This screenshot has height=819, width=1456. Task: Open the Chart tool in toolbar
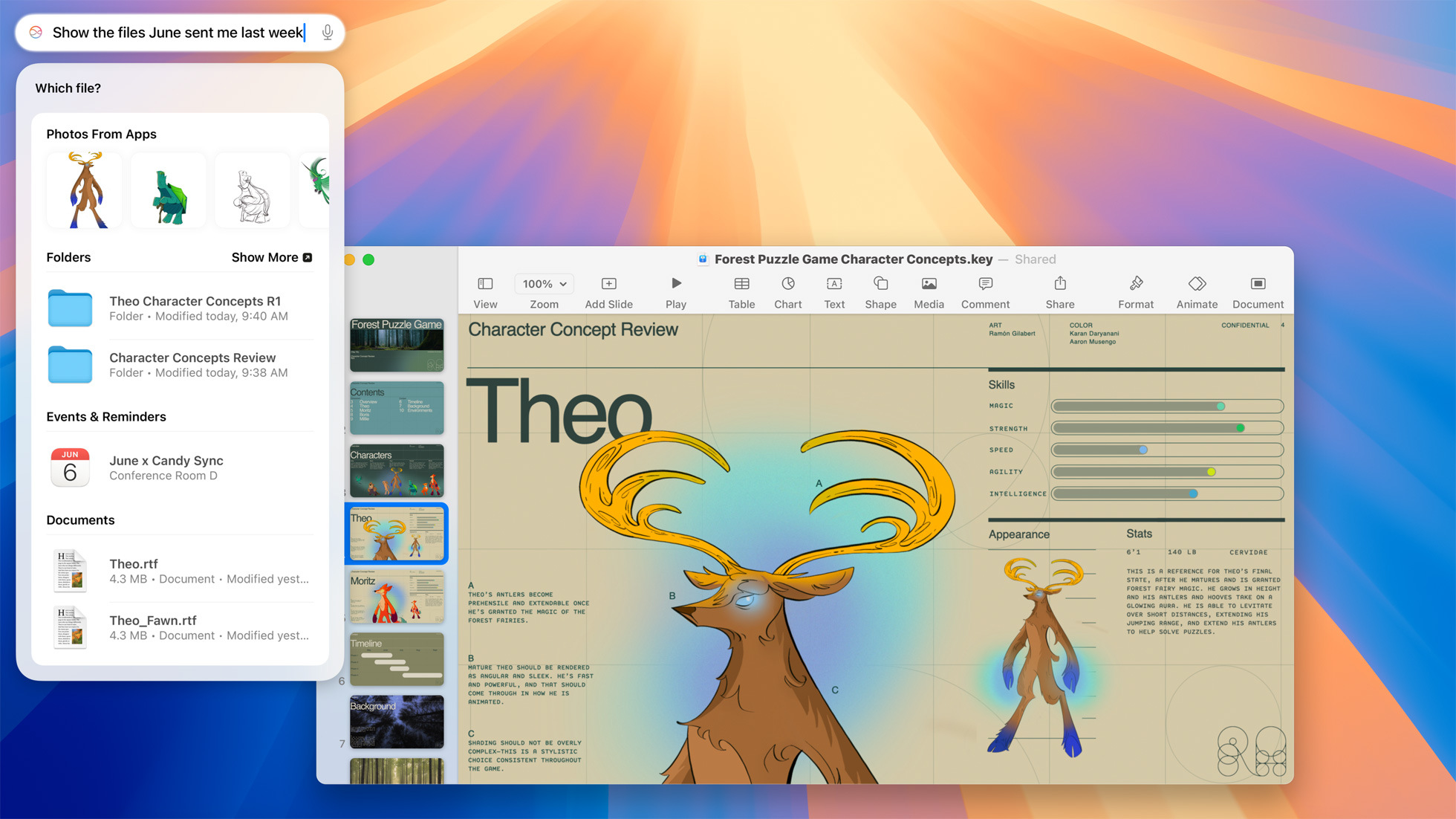(x=786, y=291)
